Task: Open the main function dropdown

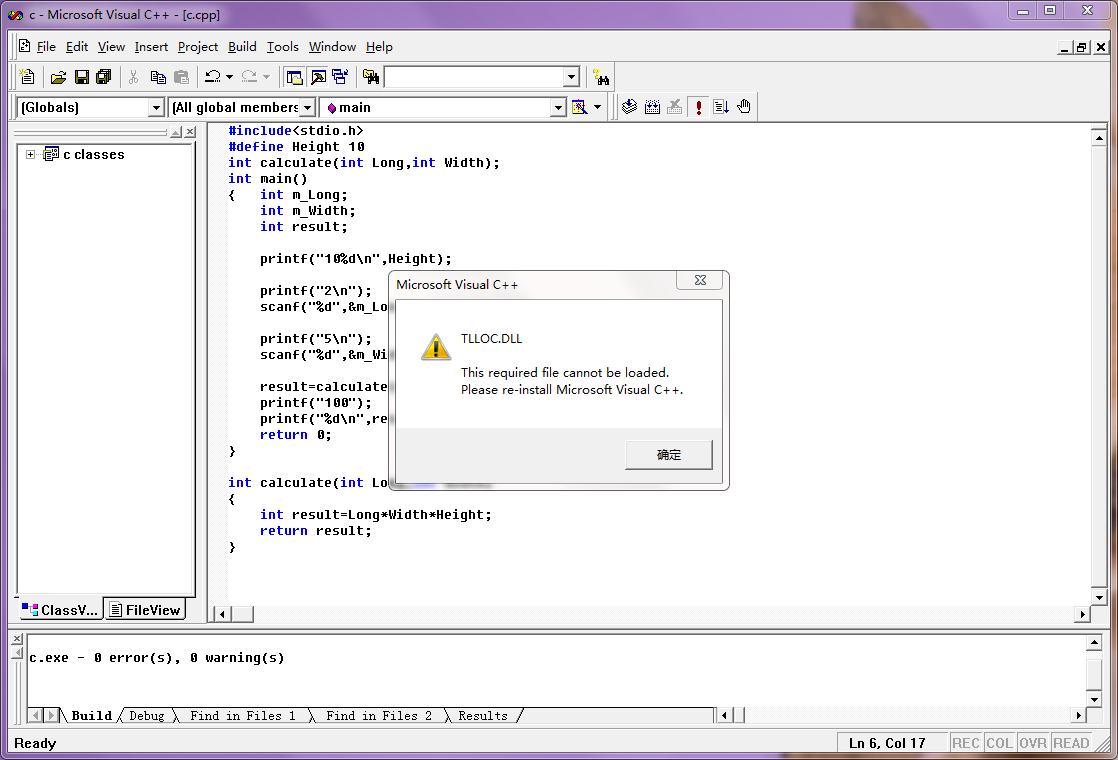Action: pos(558,108)
